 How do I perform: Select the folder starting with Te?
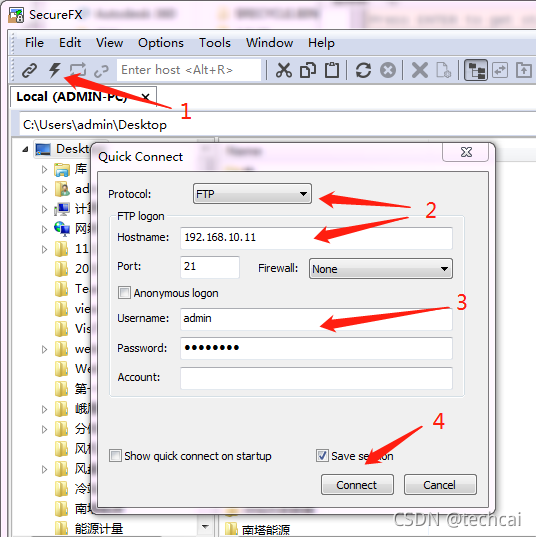click(72, 289)
